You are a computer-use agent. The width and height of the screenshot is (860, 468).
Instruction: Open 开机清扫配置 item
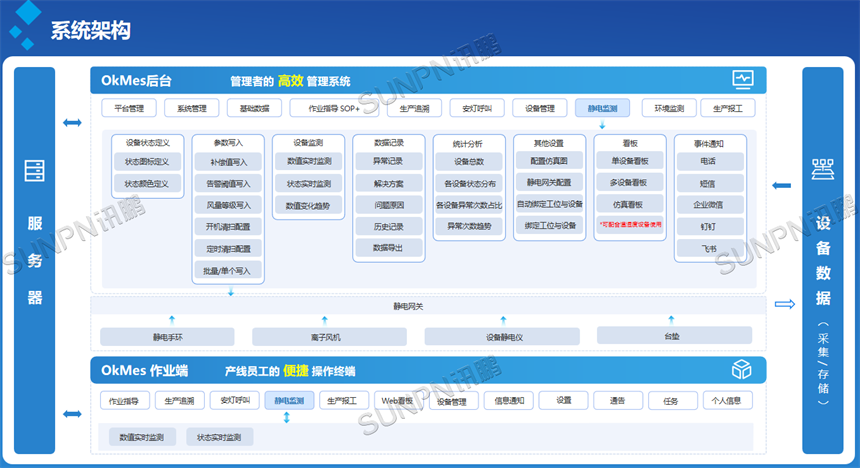coord(228,226)
